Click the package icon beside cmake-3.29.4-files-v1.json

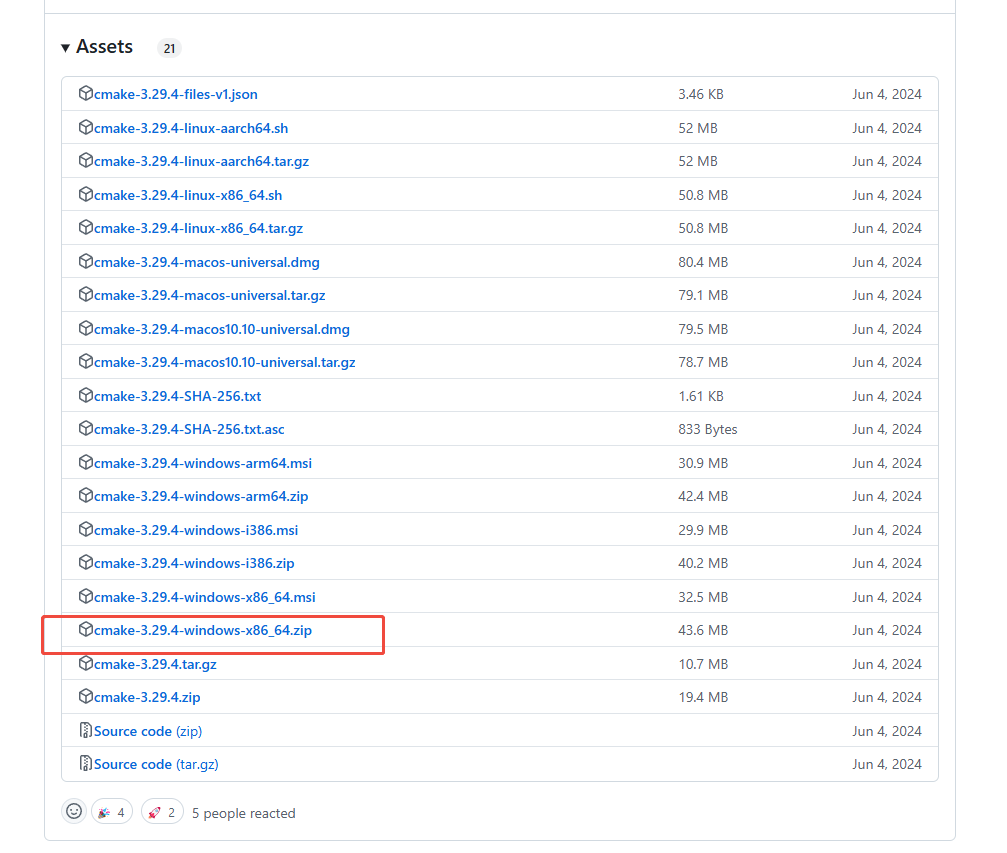pyautogui.click(x=86, y=93)
